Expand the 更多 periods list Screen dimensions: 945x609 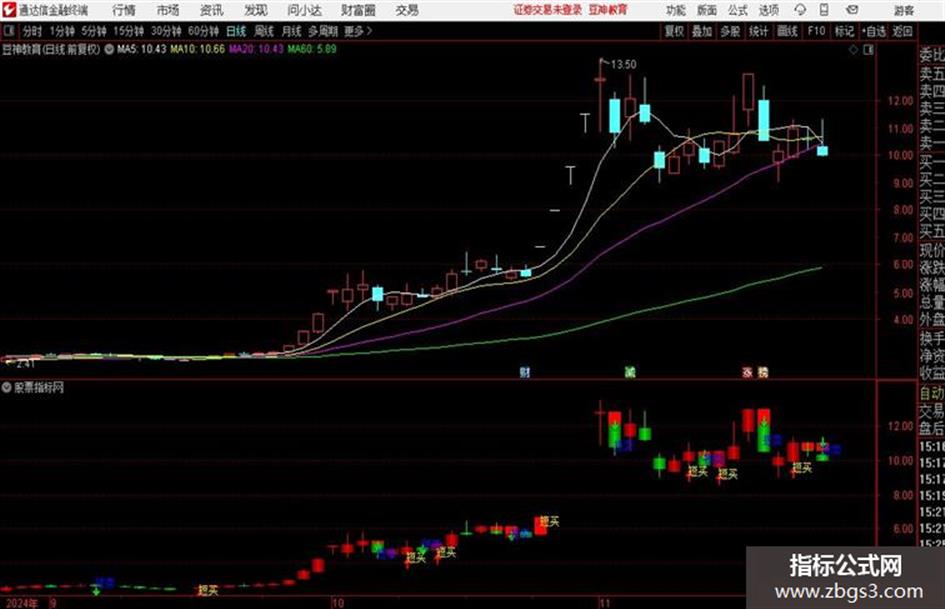coord(357,31)
